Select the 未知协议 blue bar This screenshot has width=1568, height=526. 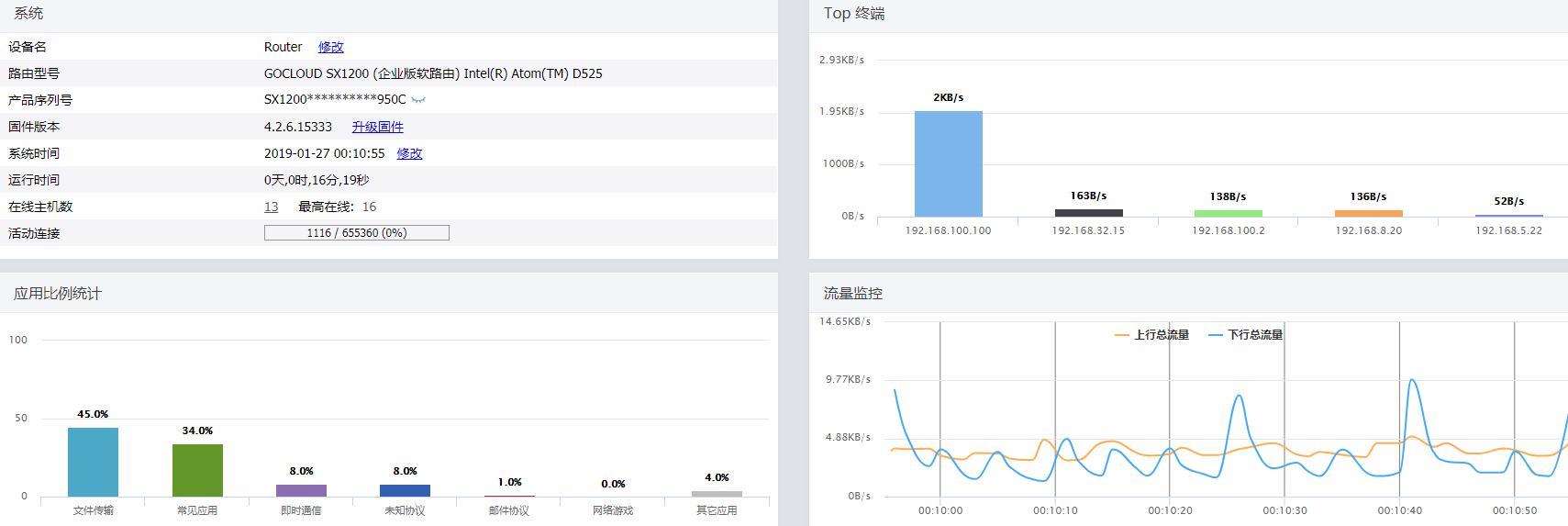[x=405, y=490]
